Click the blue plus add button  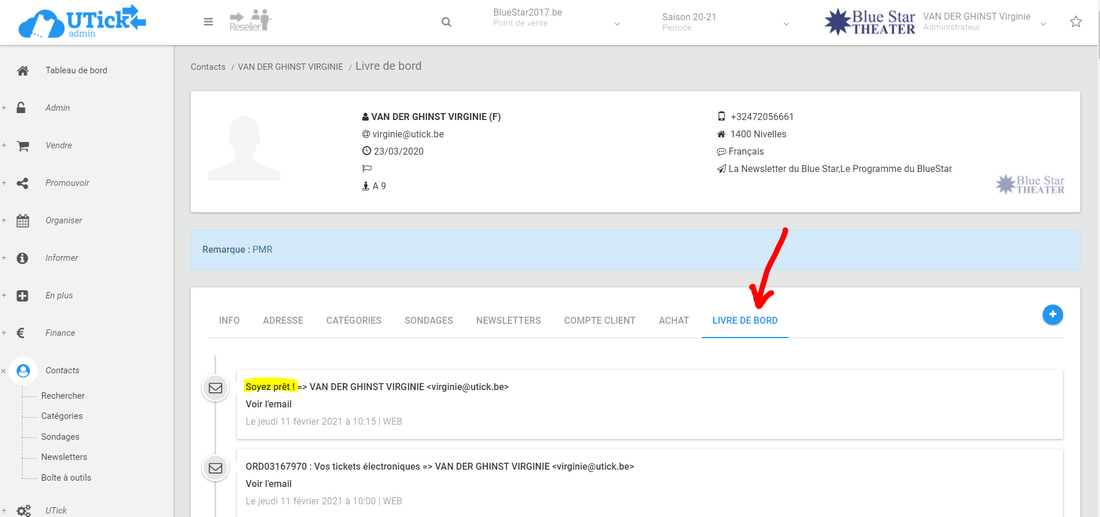pyautogui.click(x=1052, y=315)
